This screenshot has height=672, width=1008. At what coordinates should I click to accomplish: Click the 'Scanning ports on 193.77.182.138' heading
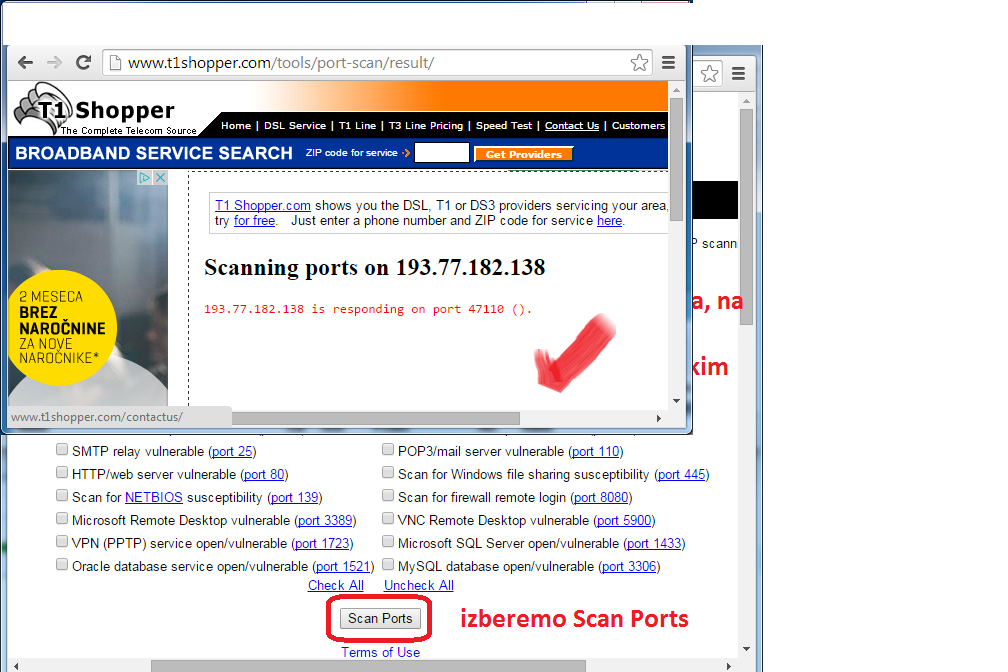[x=374, y=268]
